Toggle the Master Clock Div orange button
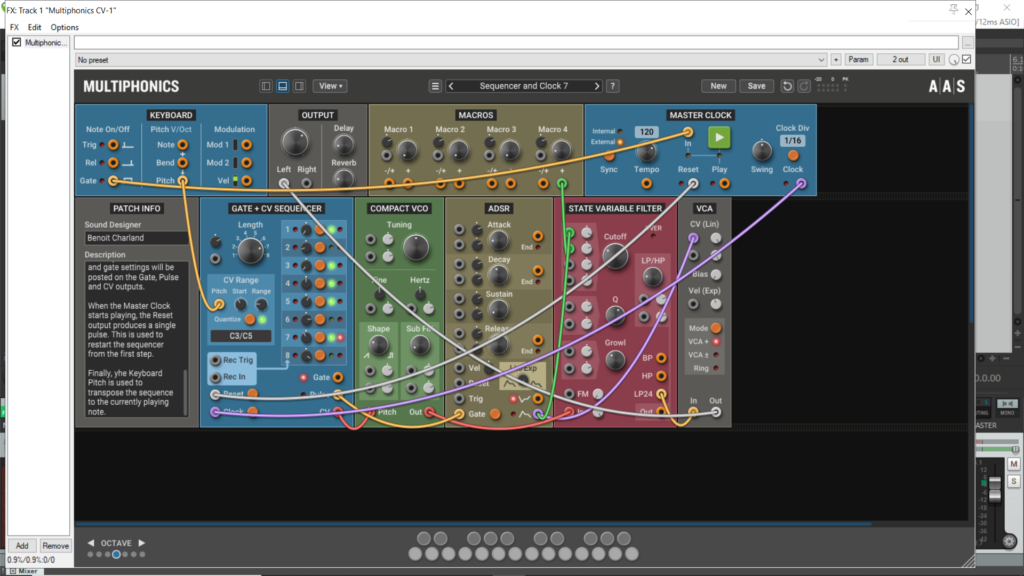 pyautogui.click(x=793, y=156)
